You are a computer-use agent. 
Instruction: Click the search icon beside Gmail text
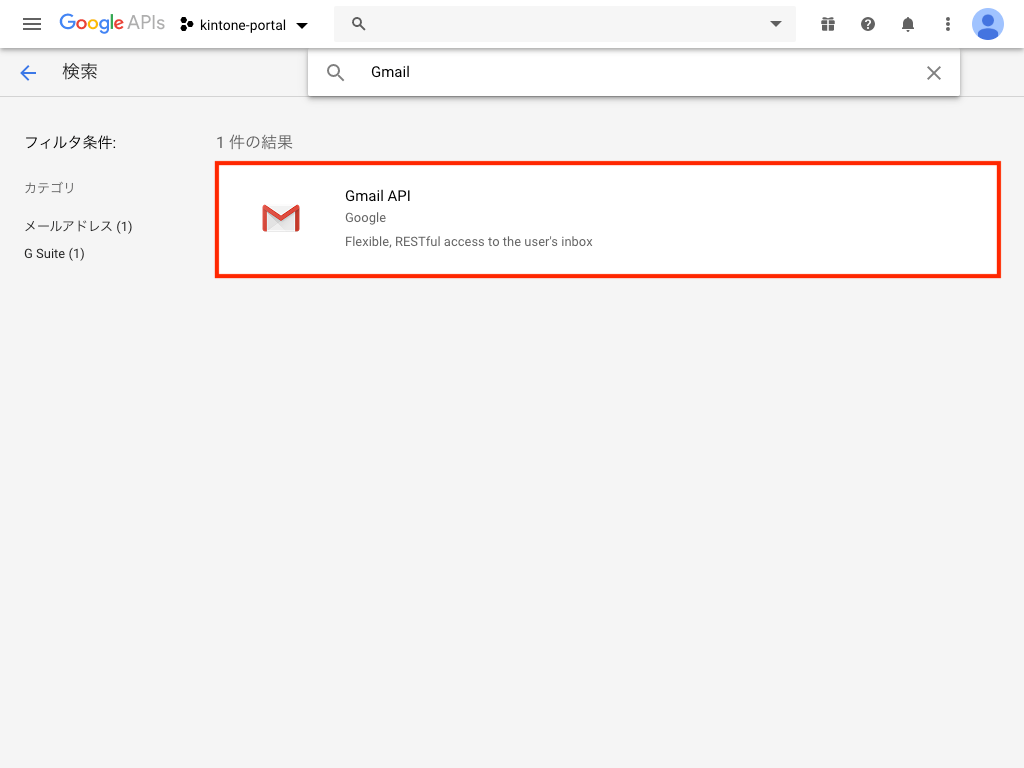click(336, 73)
